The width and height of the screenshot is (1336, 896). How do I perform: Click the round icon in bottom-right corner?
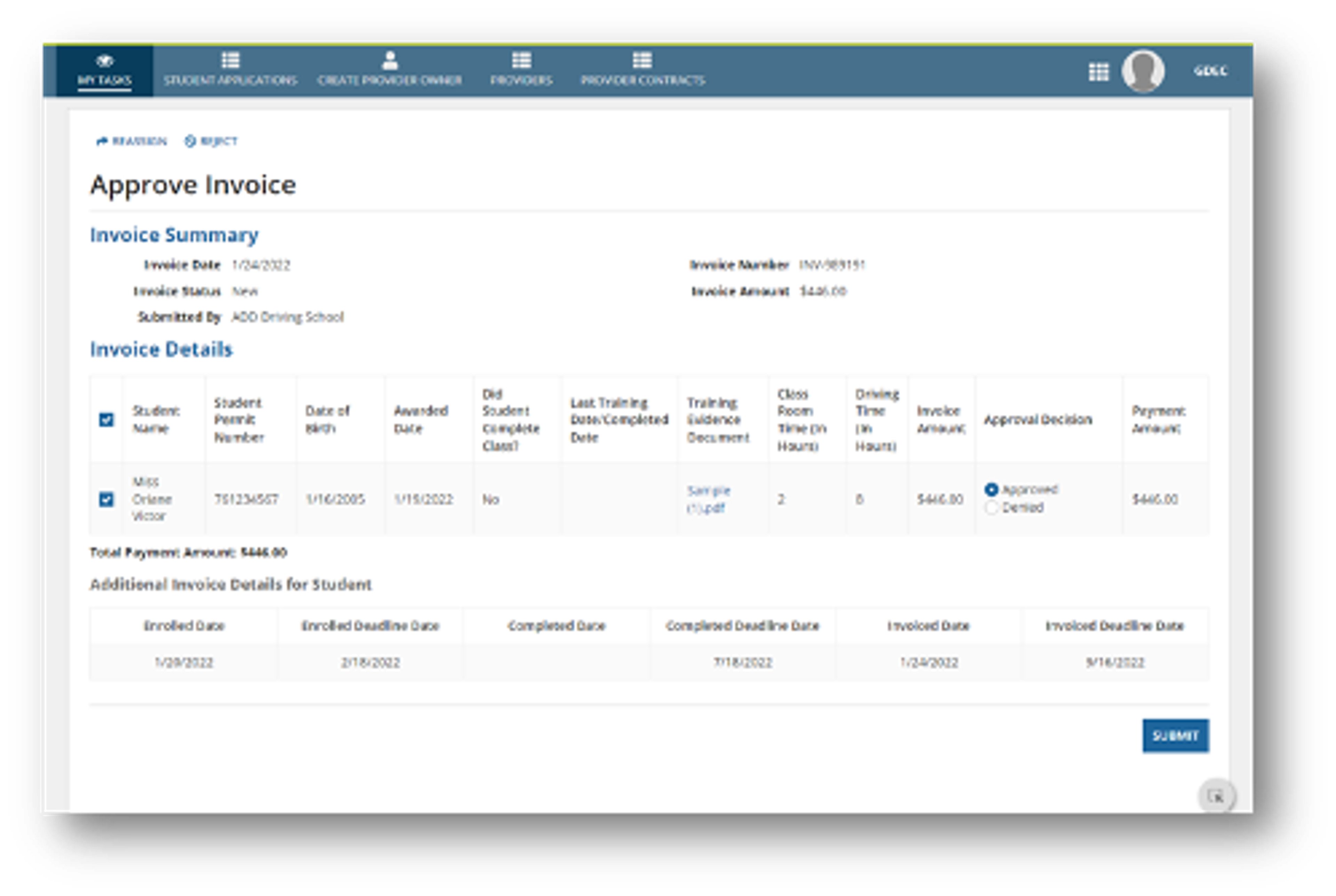1216,796
